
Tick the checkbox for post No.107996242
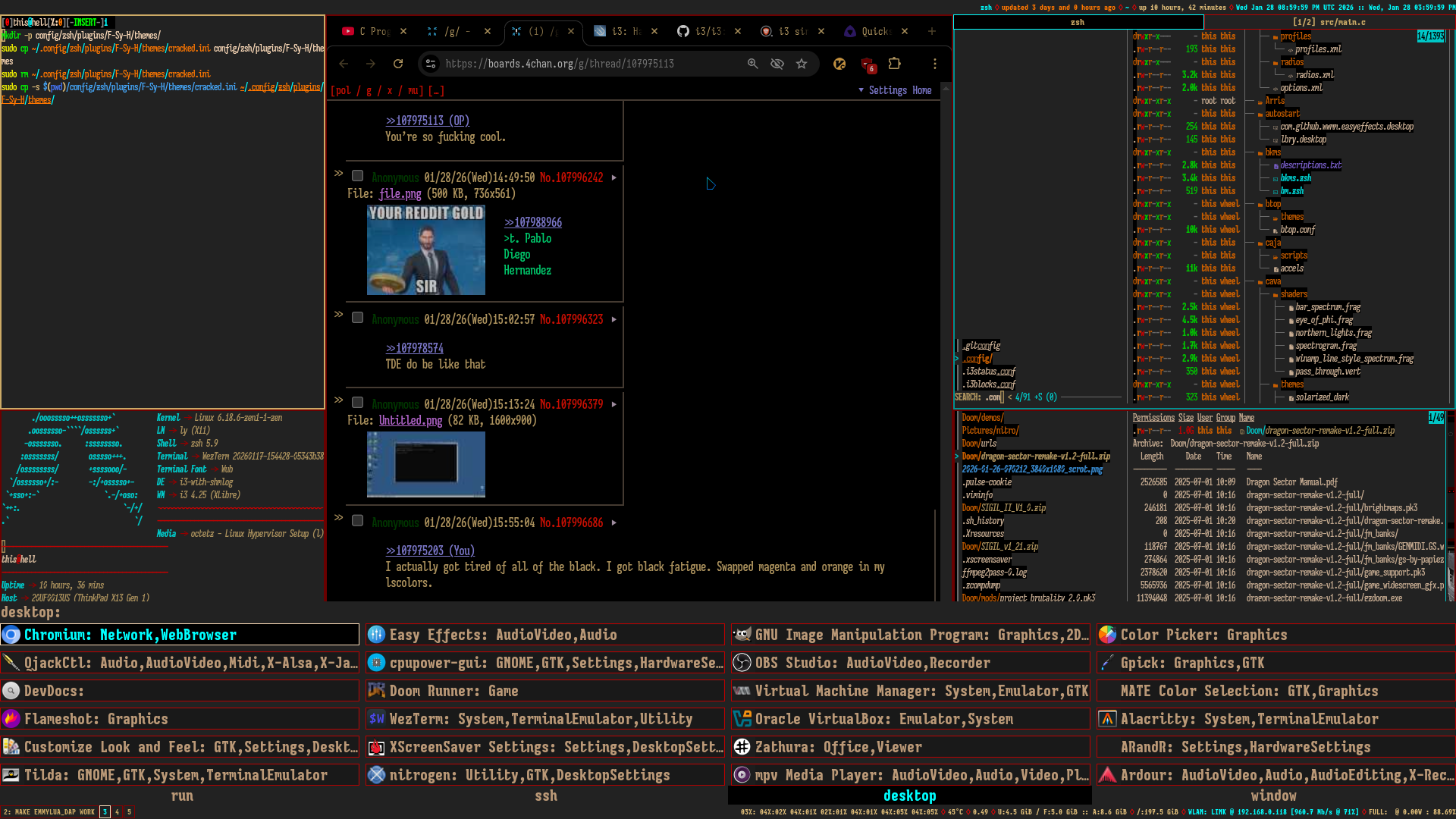tap(358, 176)
